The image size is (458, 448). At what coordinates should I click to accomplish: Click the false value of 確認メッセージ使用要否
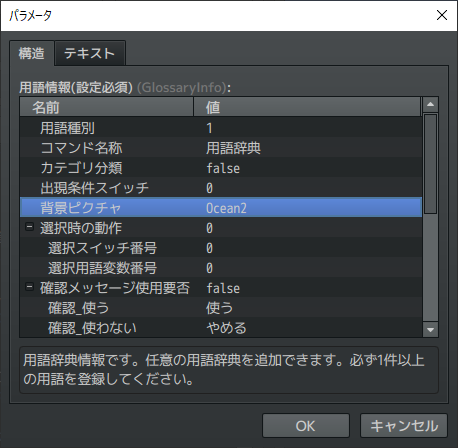(223, 288)
